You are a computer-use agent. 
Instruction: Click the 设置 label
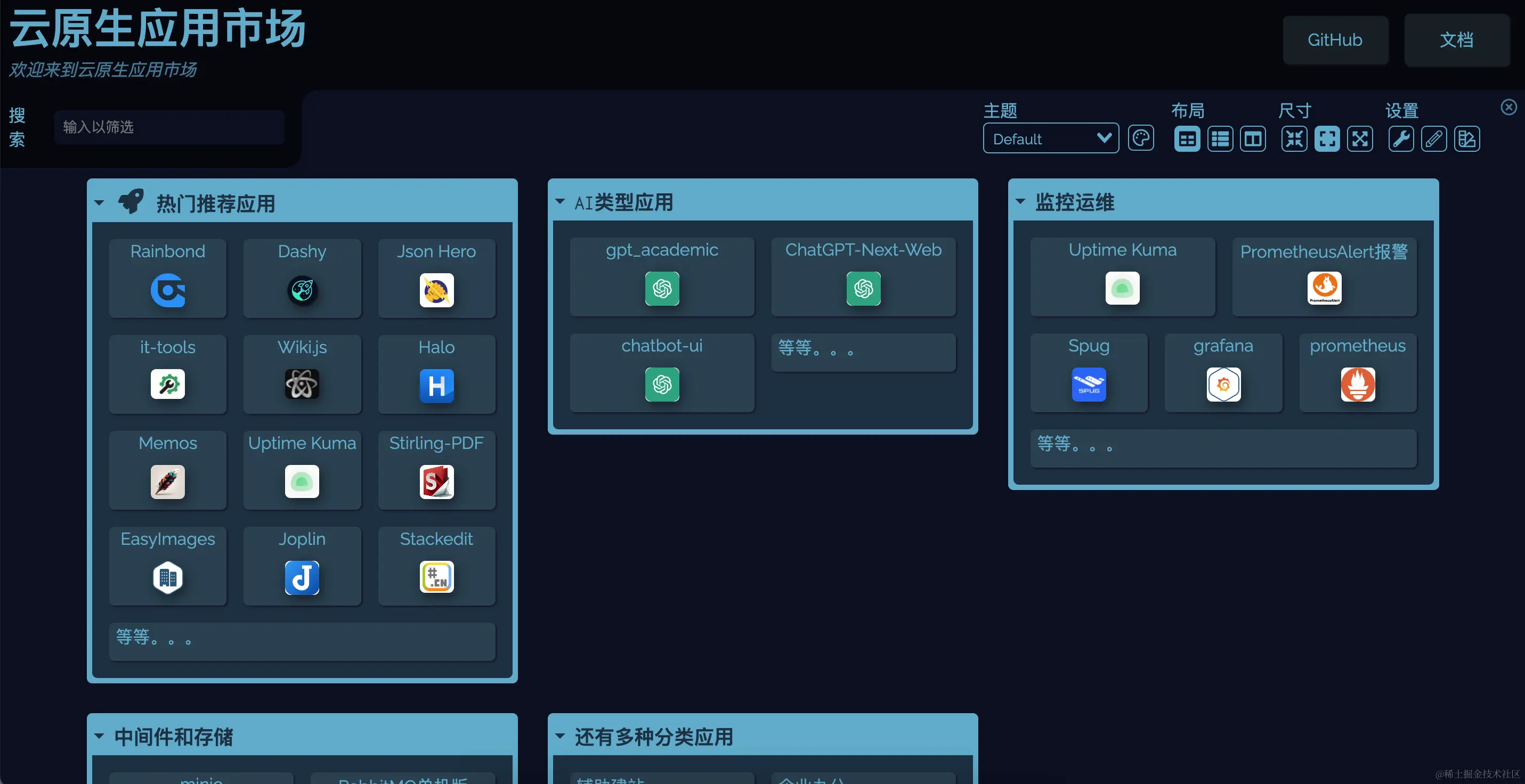1401,111
